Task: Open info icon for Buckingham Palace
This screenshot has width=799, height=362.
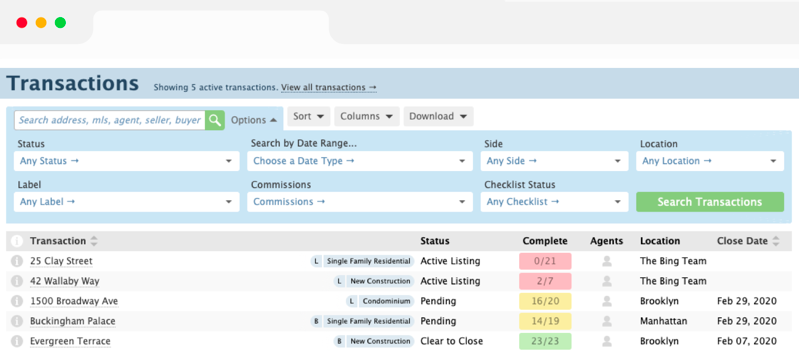Action: coord(17,321)
